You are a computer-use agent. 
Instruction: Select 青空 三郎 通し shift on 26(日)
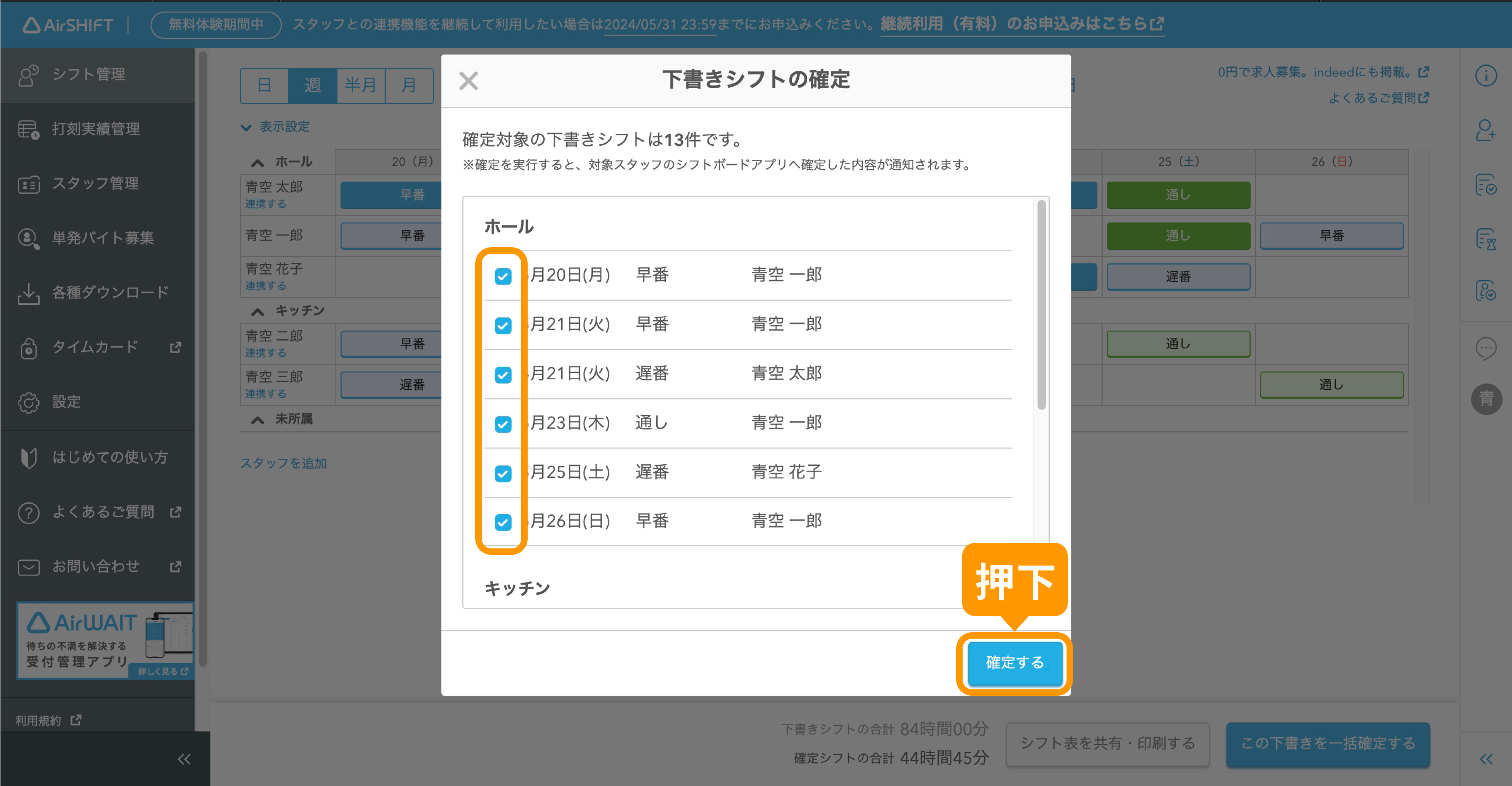1331,385
